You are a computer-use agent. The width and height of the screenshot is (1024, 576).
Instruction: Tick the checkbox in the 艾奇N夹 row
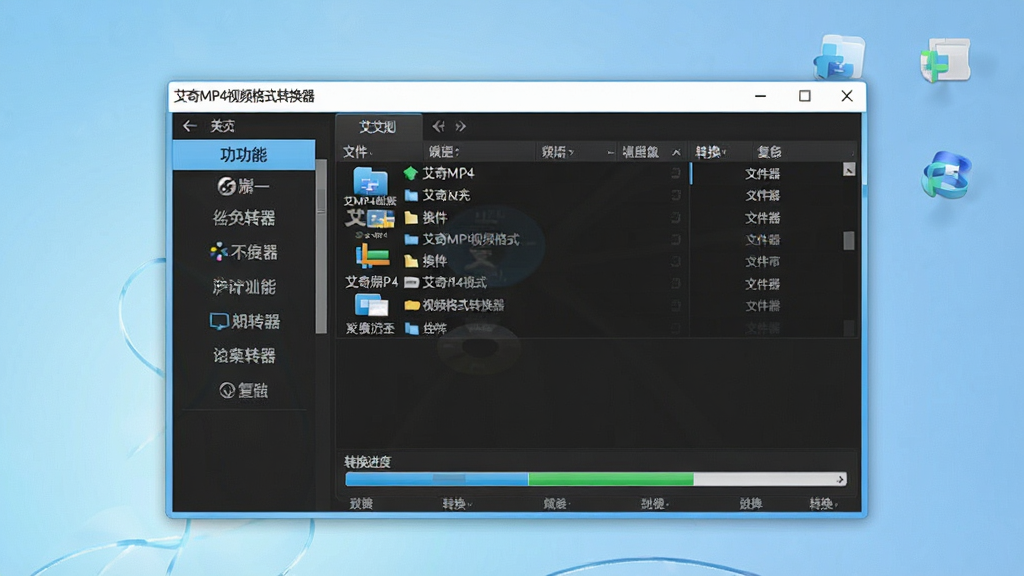[676, 195]
